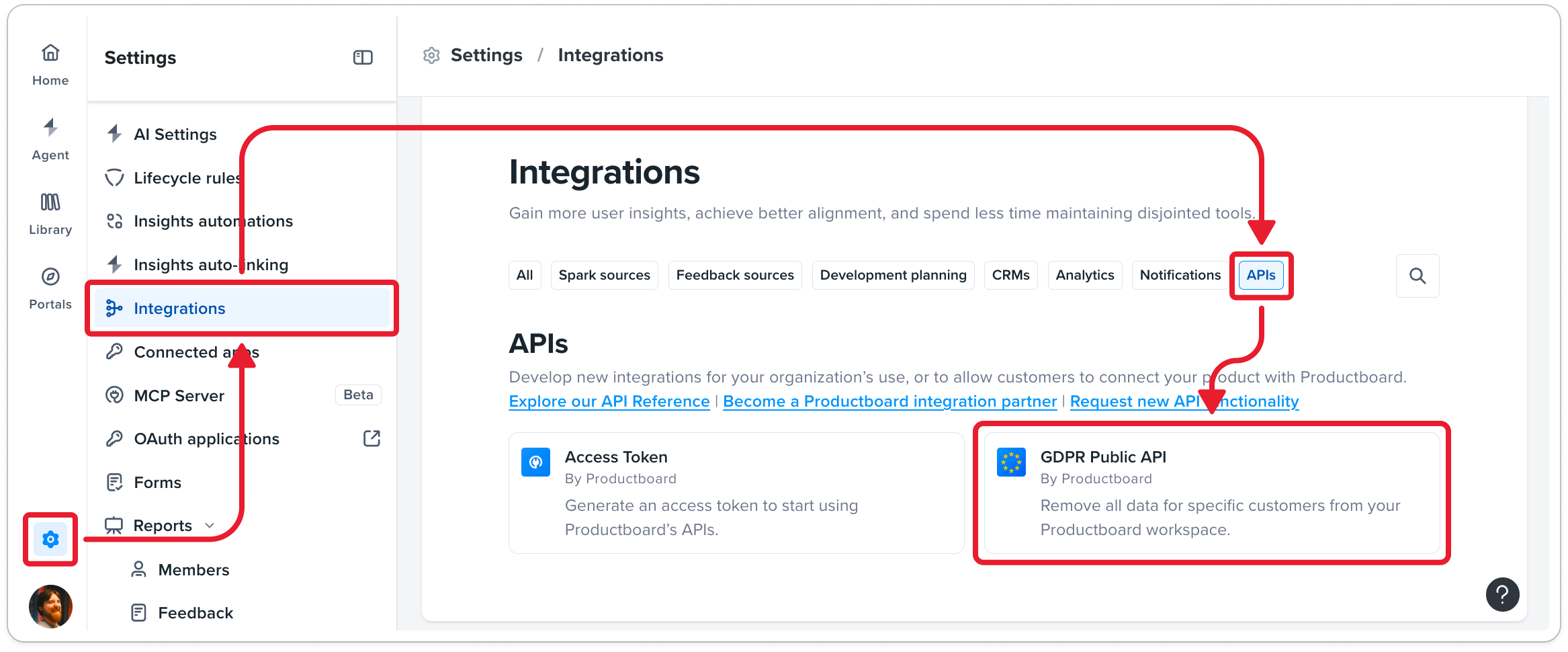This screenshot has height=652, width=1568.
Task: Click the Integrations branch icon
Action: click(115, 308)
